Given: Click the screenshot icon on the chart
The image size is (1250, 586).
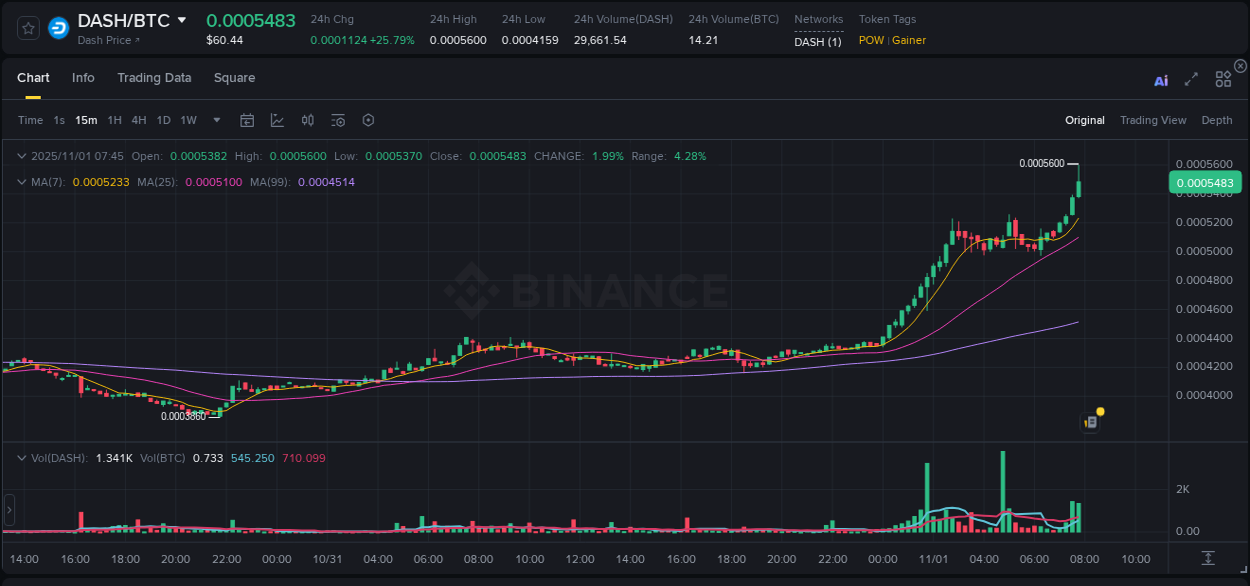Looking at the screenshot, I should [1090, 421].
